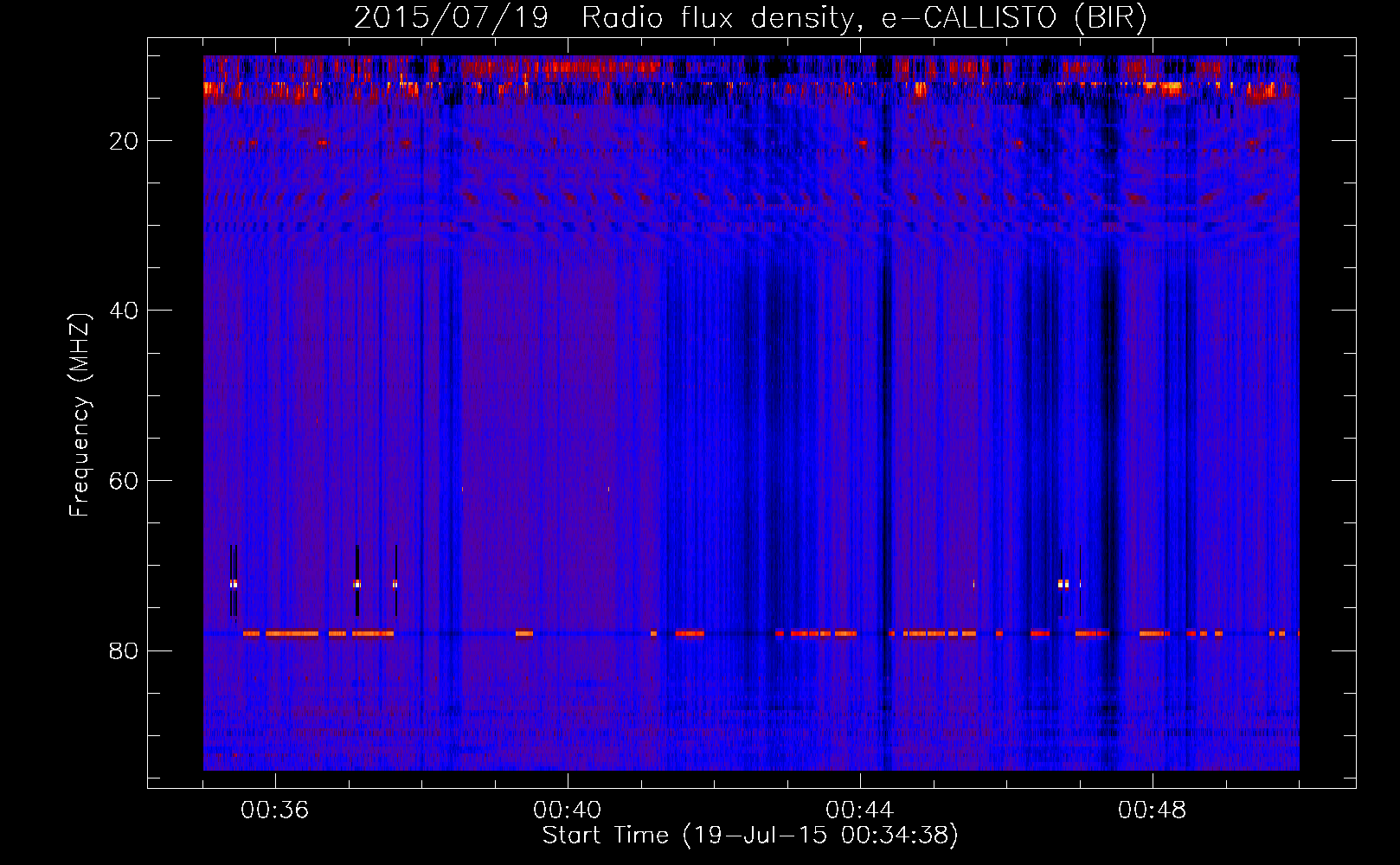The width and height of the screenshot is (1400, 865).
Task: Click the '40' frequency tick label
Action: 124,311
